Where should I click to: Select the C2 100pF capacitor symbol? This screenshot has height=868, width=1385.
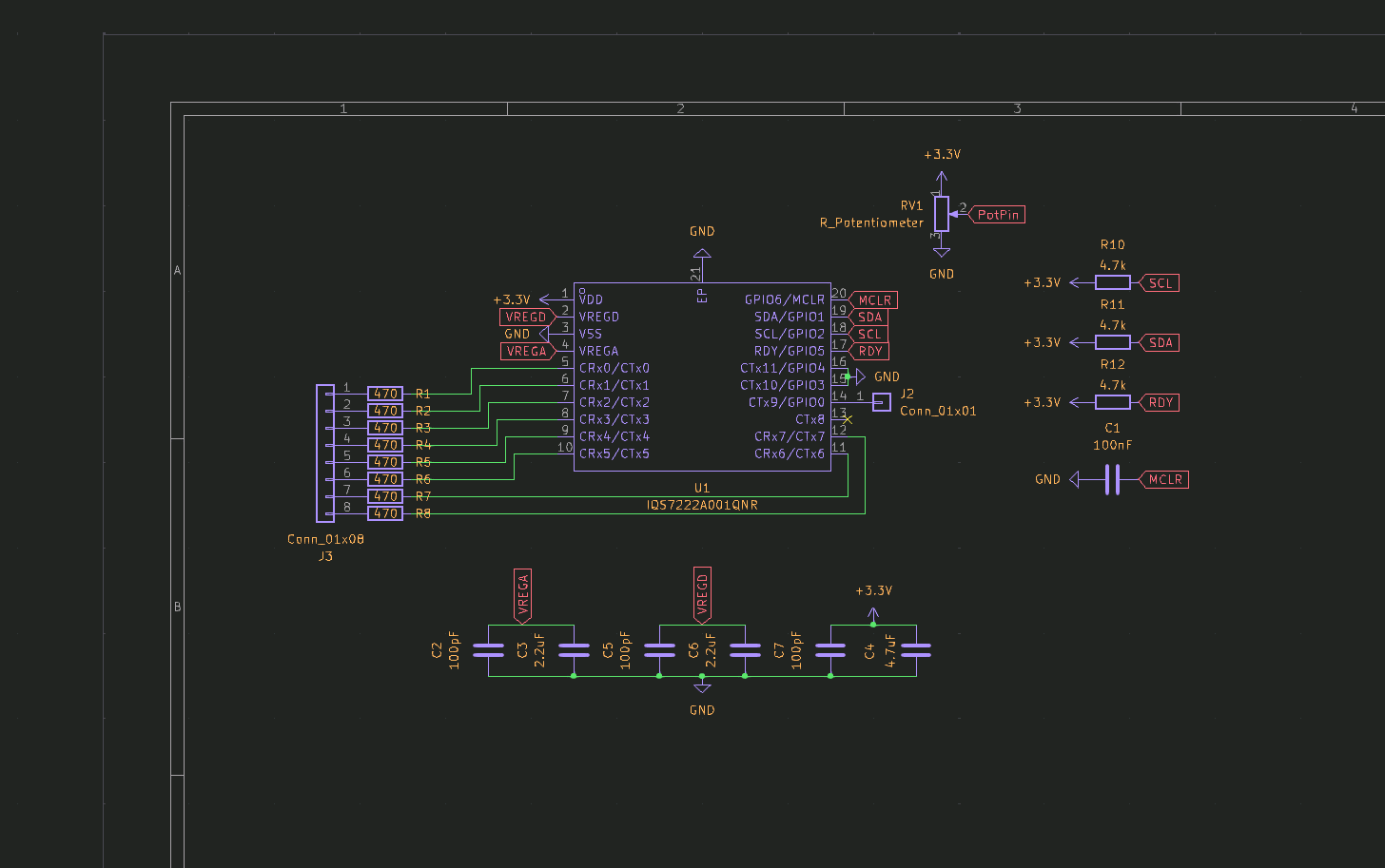488,650
